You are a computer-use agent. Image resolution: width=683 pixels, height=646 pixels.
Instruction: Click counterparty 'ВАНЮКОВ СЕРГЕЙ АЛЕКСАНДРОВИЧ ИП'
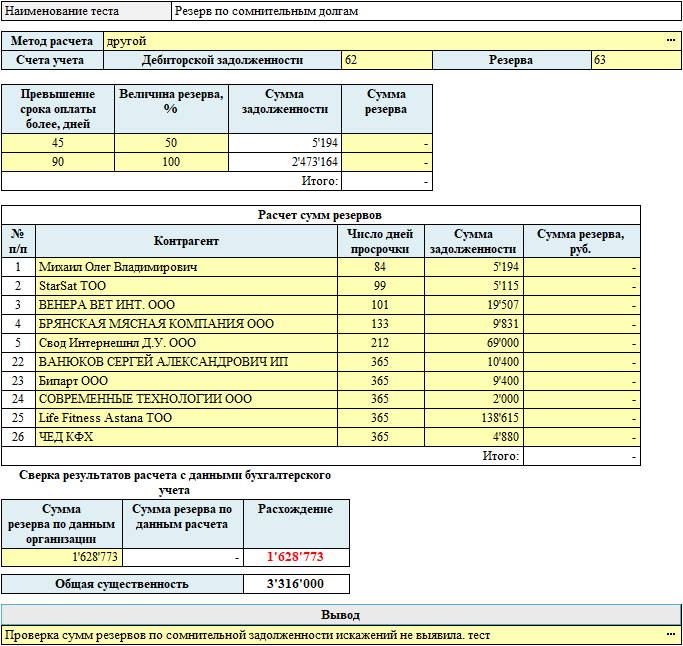186,362
